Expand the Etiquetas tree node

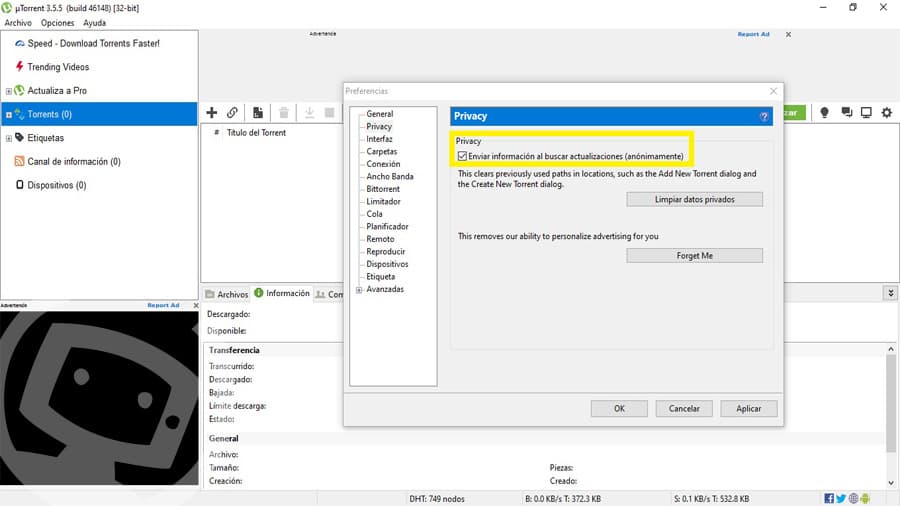(9, 138)
